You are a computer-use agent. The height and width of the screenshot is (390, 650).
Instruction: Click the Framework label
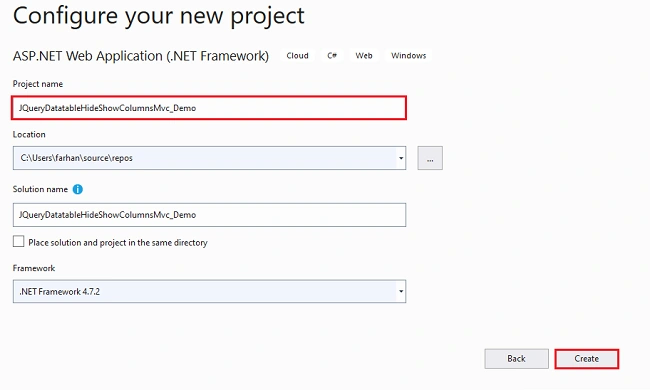point(34,268)
